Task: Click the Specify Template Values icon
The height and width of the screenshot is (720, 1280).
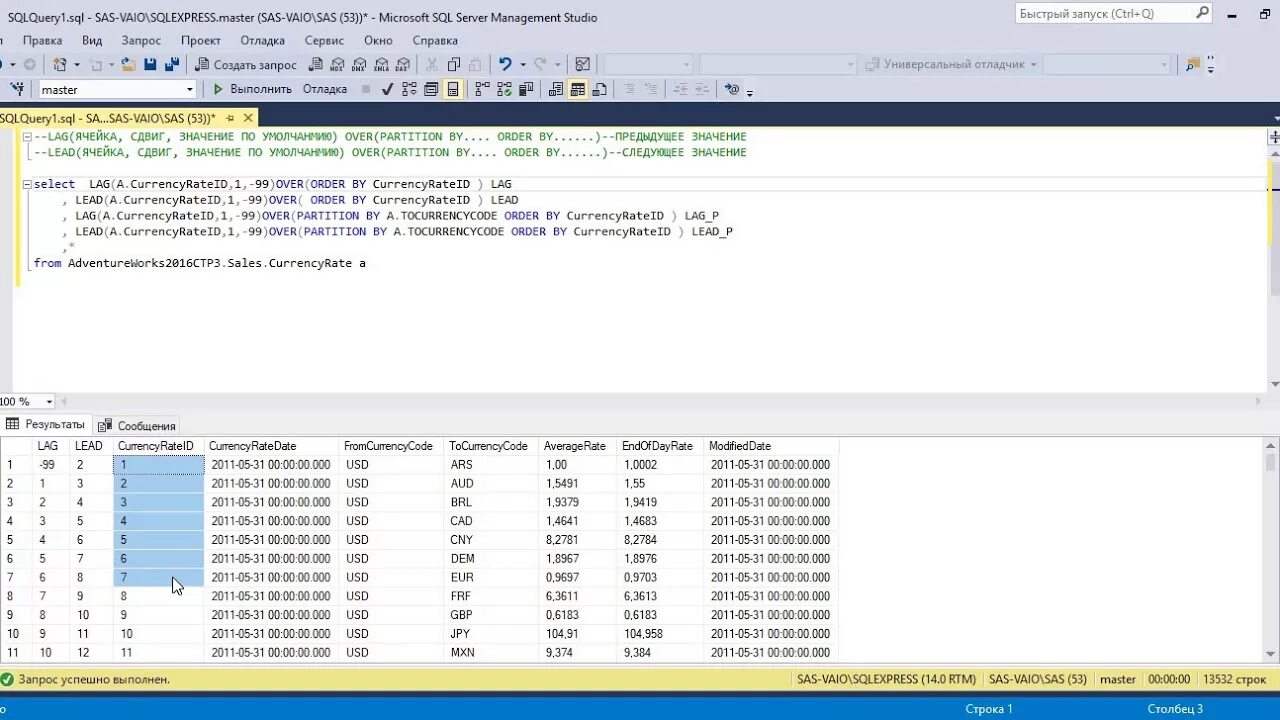Action: tap(733, 89)
